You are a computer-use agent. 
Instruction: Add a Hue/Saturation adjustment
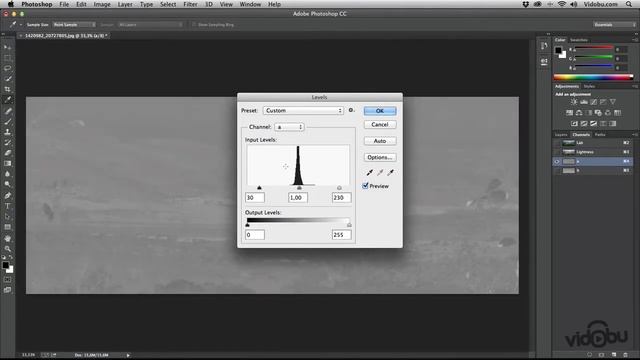click(x=569, y=113)
